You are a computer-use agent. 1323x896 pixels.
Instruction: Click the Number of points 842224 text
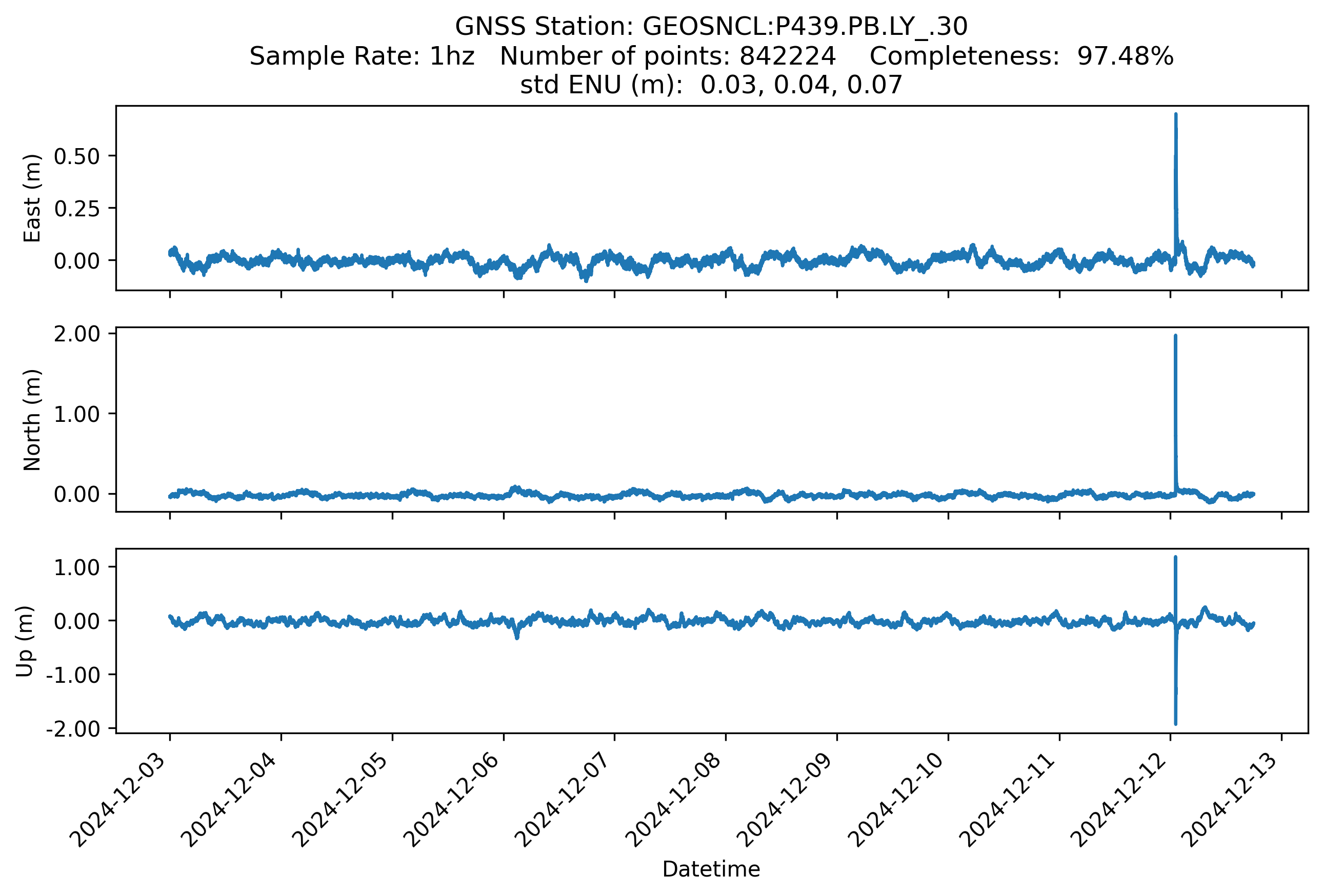point(667,56)
